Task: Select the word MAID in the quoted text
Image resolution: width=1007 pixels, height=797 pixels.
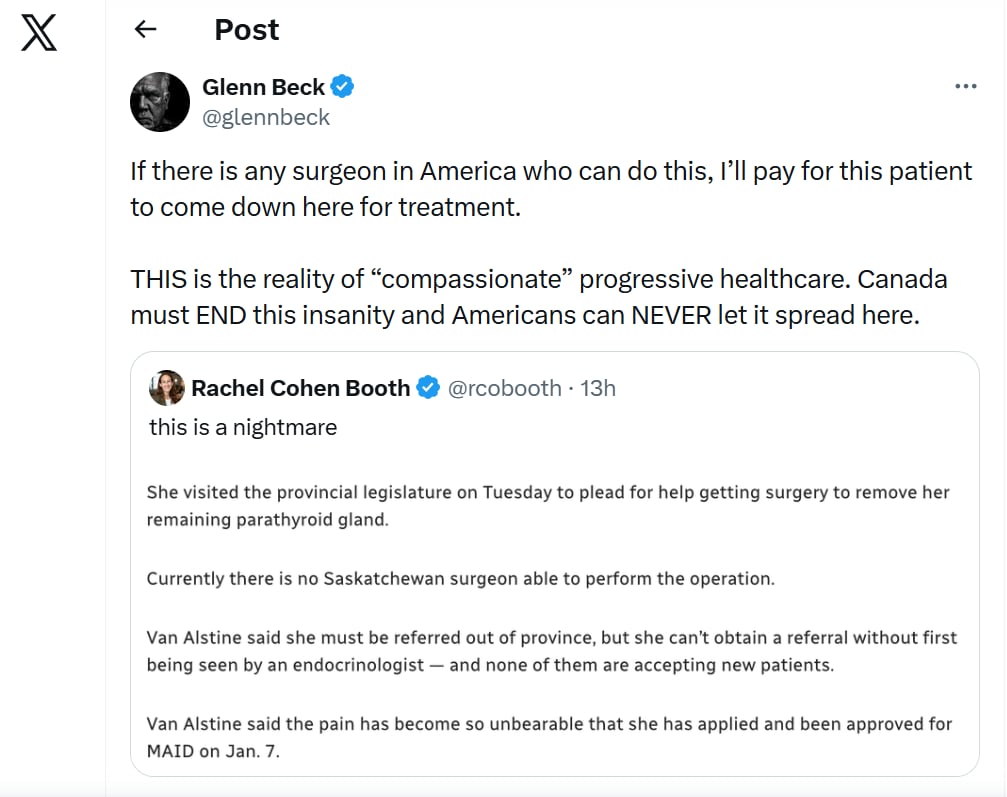Action: 170,750
